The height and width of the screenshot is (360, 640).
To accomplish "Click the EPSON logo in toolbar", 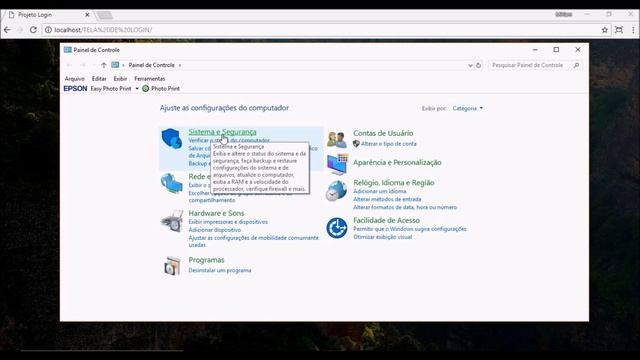I will point(76,89).
